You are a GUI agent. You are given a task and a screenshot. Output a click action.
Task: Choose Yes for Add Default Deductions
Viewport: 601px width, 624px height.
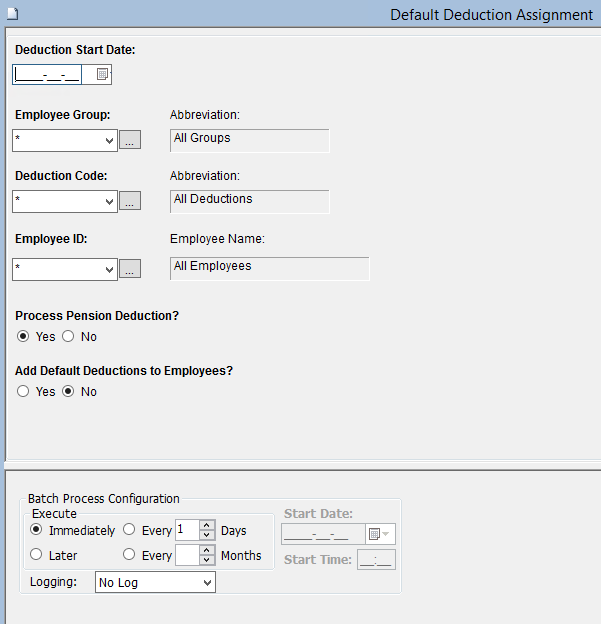(23, 391)
